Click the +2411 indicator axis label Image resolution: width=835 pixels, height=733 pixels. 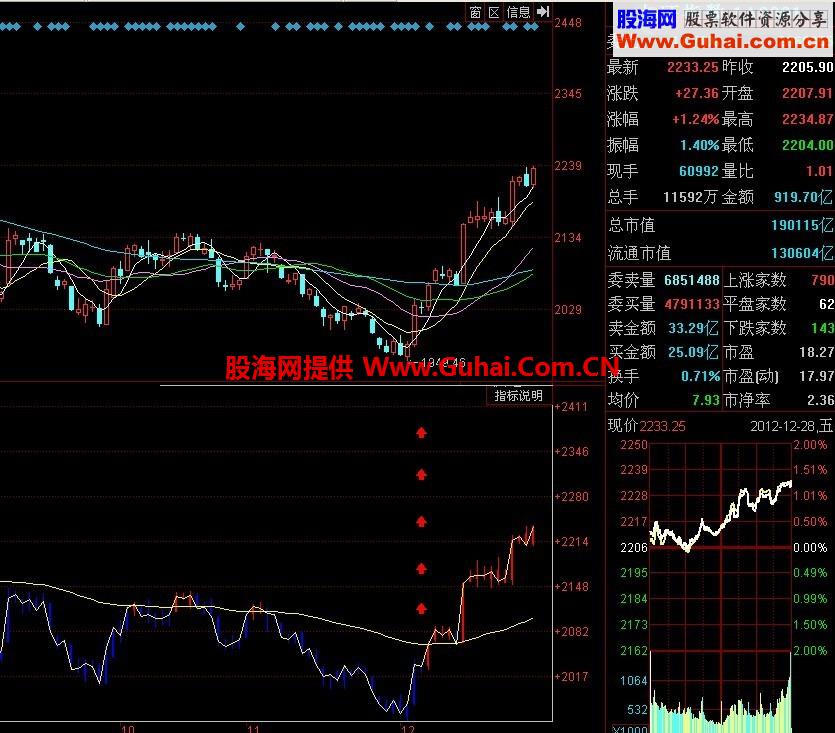point(570,407)
